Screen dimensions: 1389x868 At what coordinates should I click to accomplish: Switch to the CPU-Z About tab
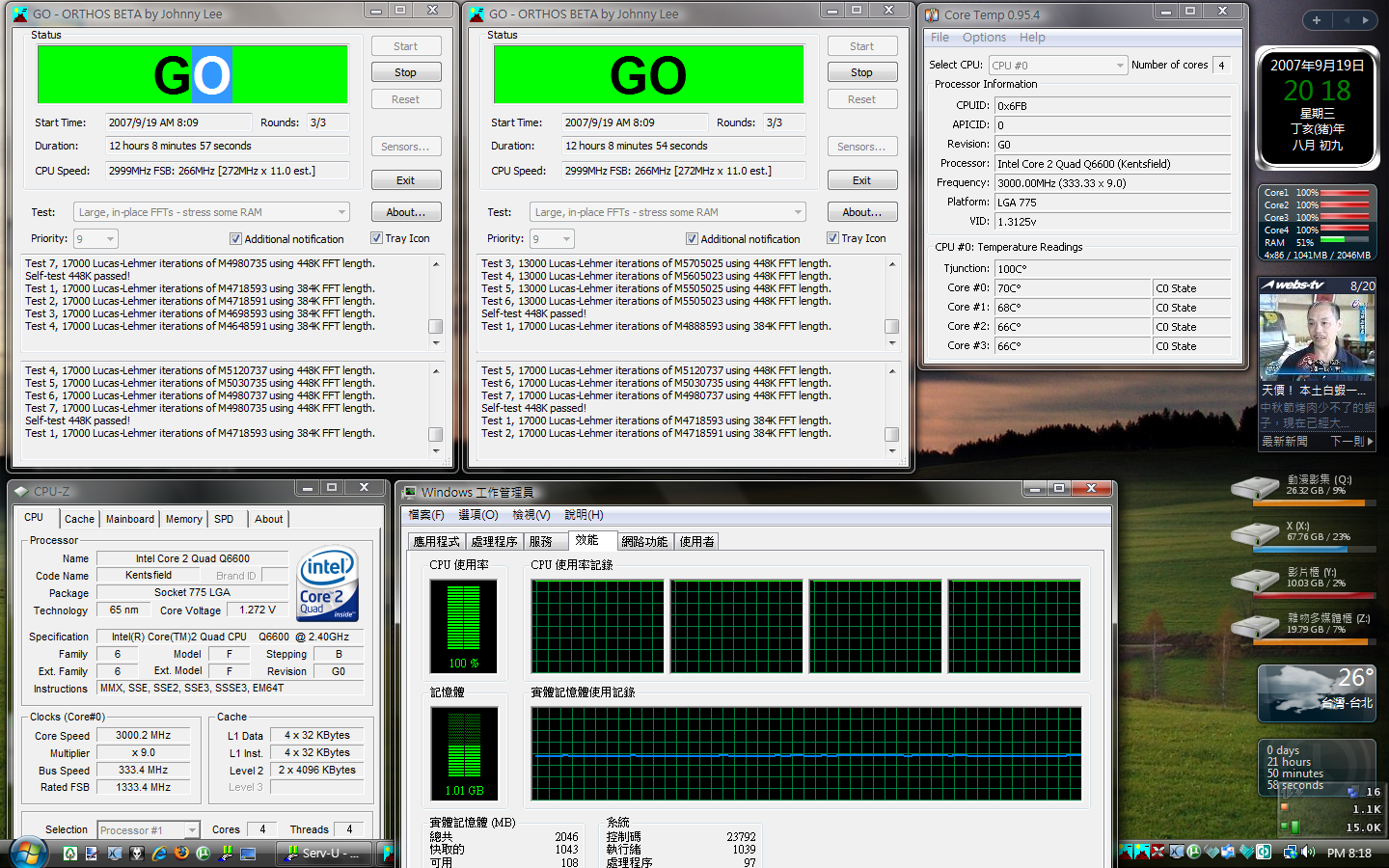[268, 519]
